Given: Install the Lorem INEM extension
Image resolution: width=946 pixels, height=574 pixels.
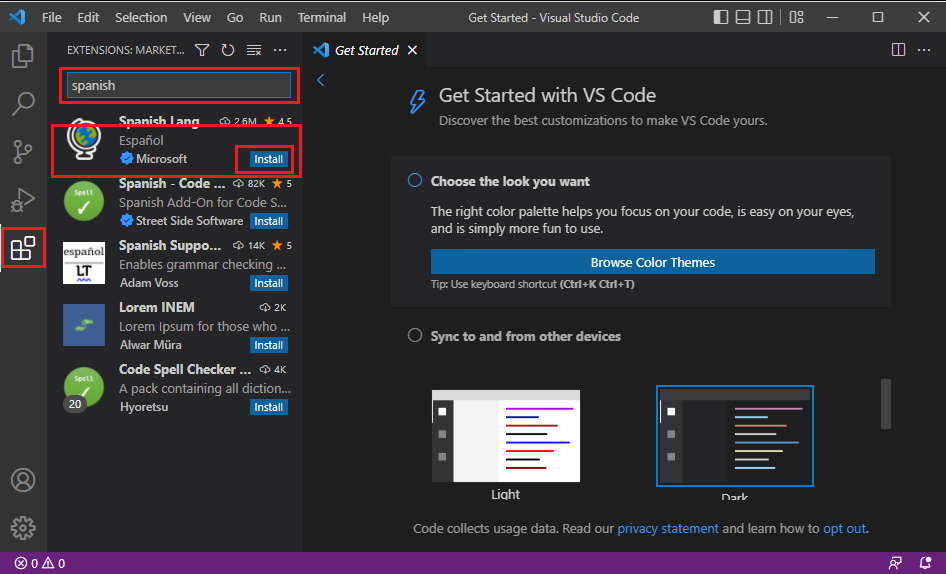Looking at the screenshot, I should tap(268, 345).
